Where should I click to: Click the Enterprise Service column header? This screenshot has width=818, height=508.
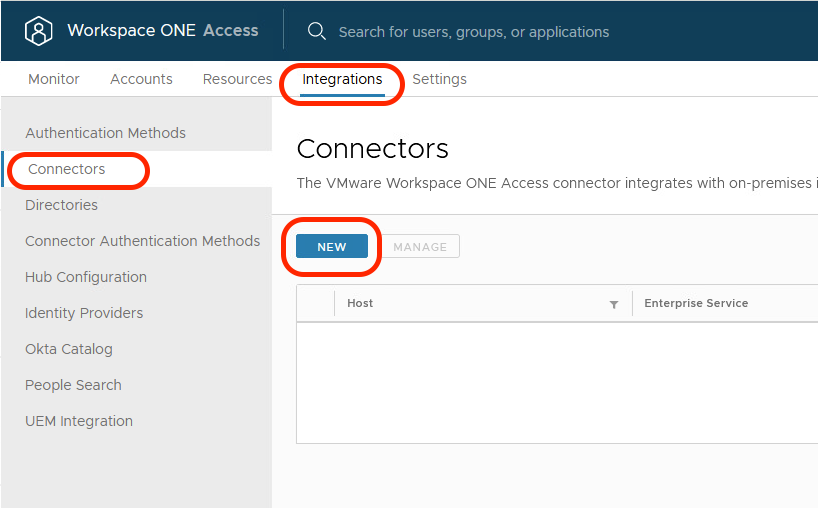click(x=696, y=303)
